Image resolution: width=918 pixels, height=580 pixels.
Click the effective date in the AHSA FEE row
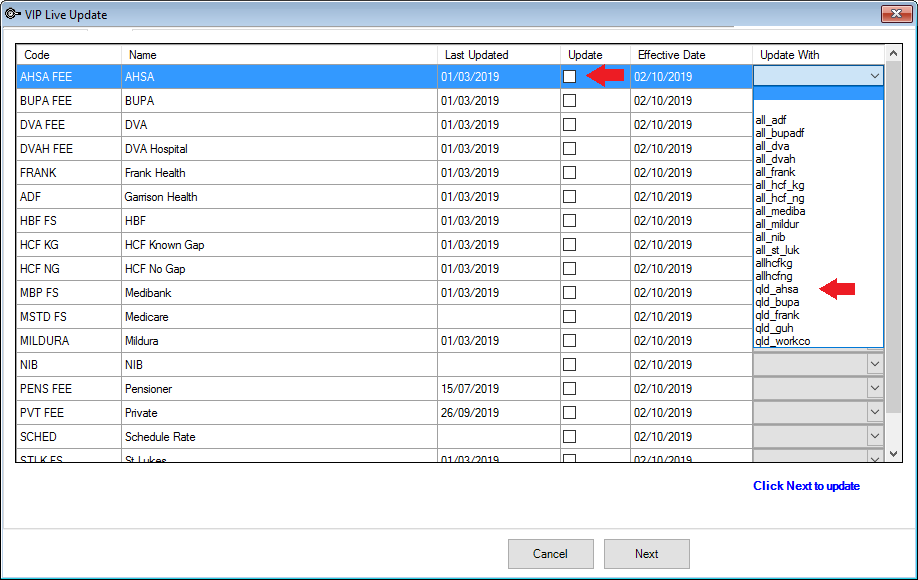point(691,77)
